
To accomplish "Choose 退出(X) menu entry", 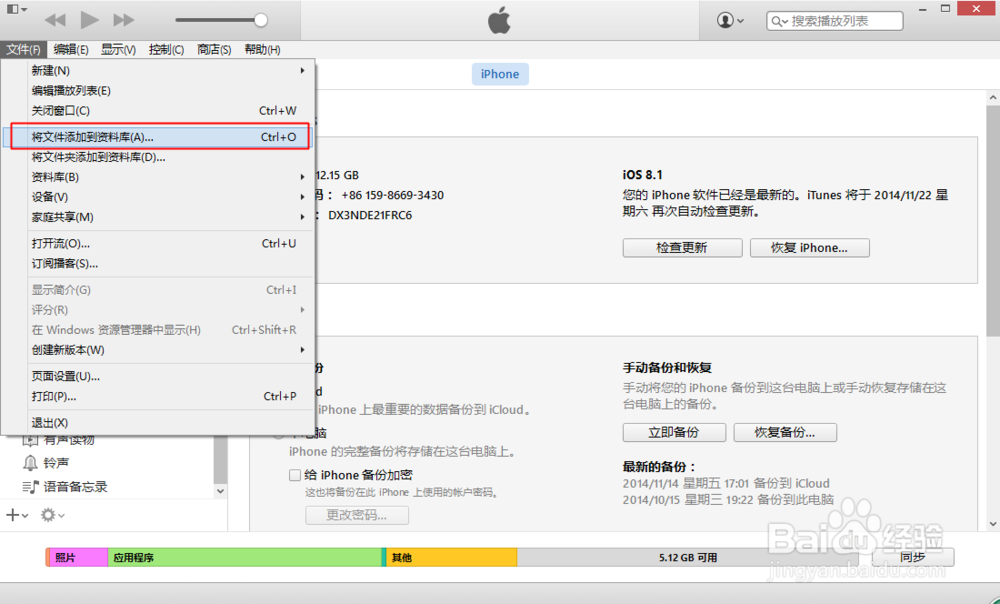I will [x=158, y=423].
